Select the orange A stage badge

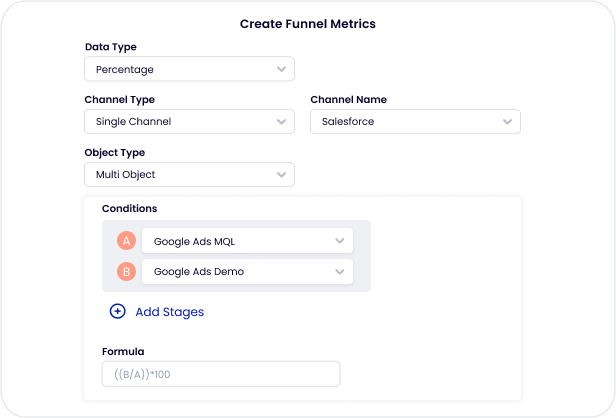[x=126, y=241]
